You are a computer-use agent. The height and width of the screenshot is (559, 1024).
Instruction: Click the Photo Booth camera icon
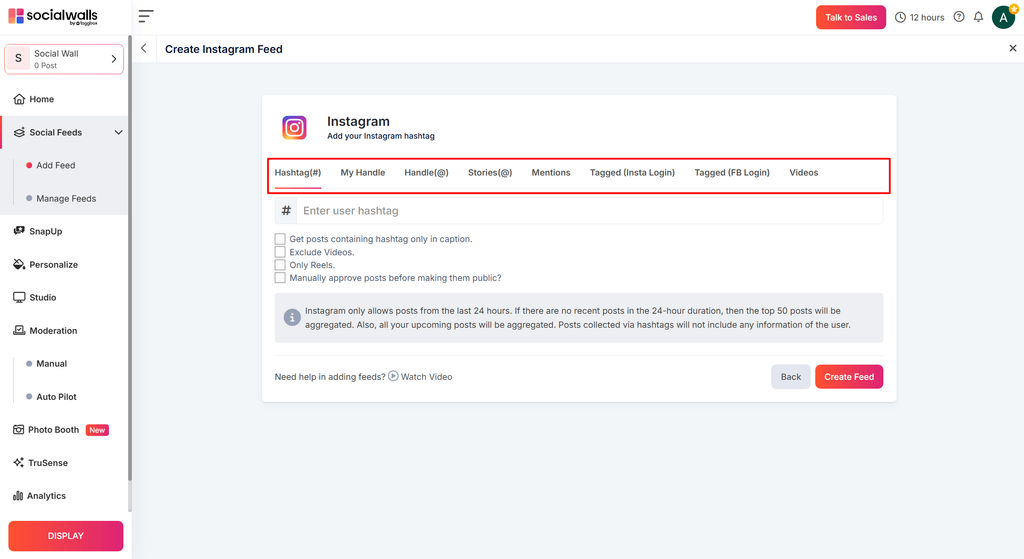point(18,430)
